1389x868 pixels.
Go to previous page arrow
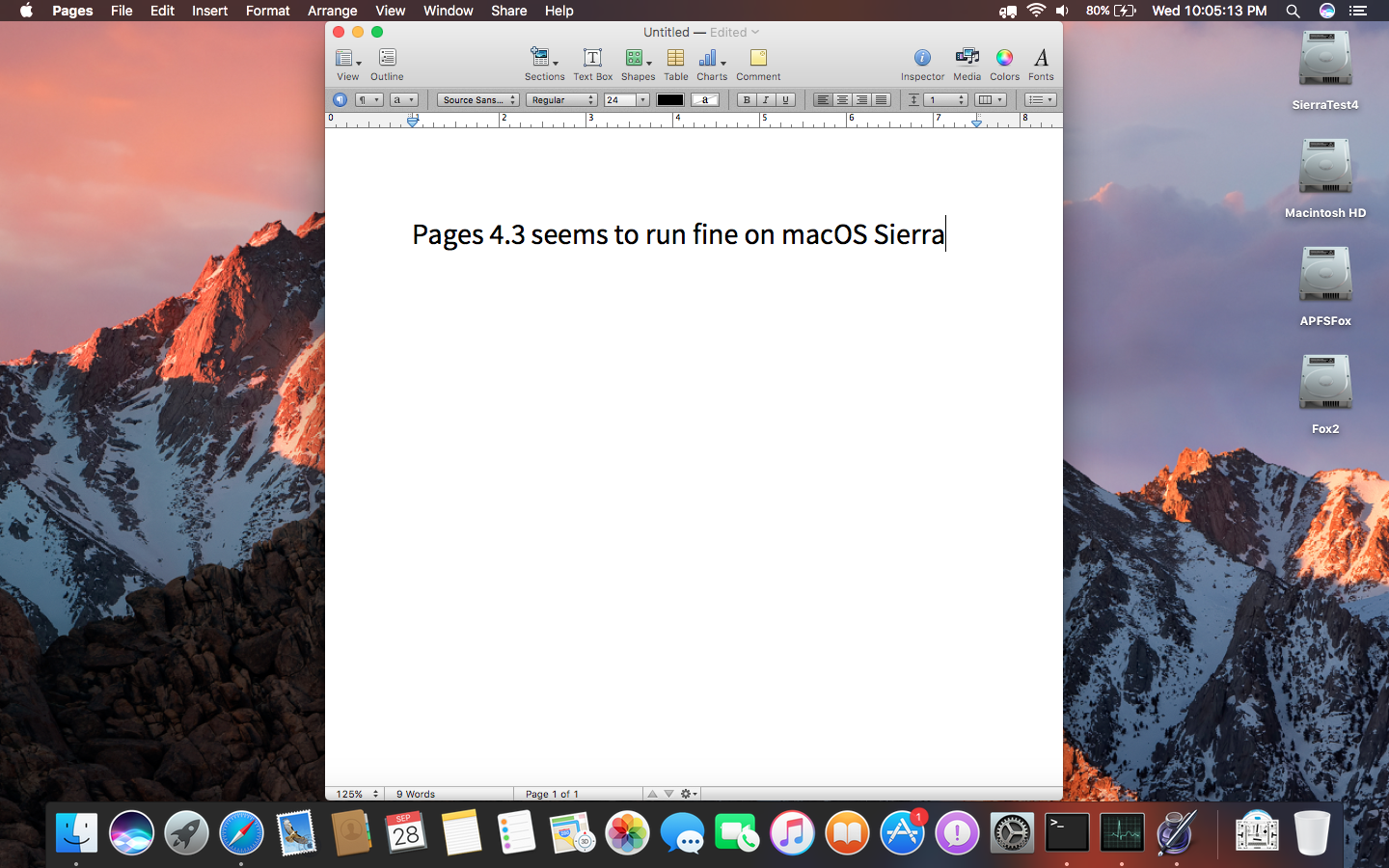[653, 794]
